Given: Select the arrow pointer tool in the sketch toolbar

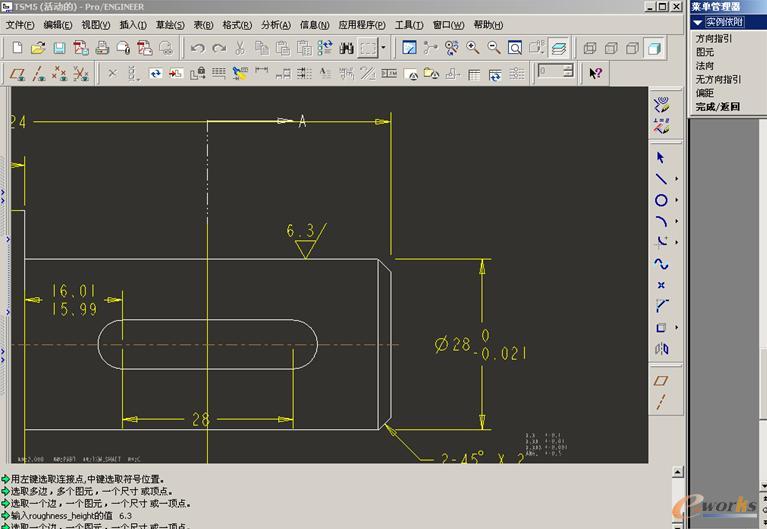Looking at the screenshot, I should (661, 158).
